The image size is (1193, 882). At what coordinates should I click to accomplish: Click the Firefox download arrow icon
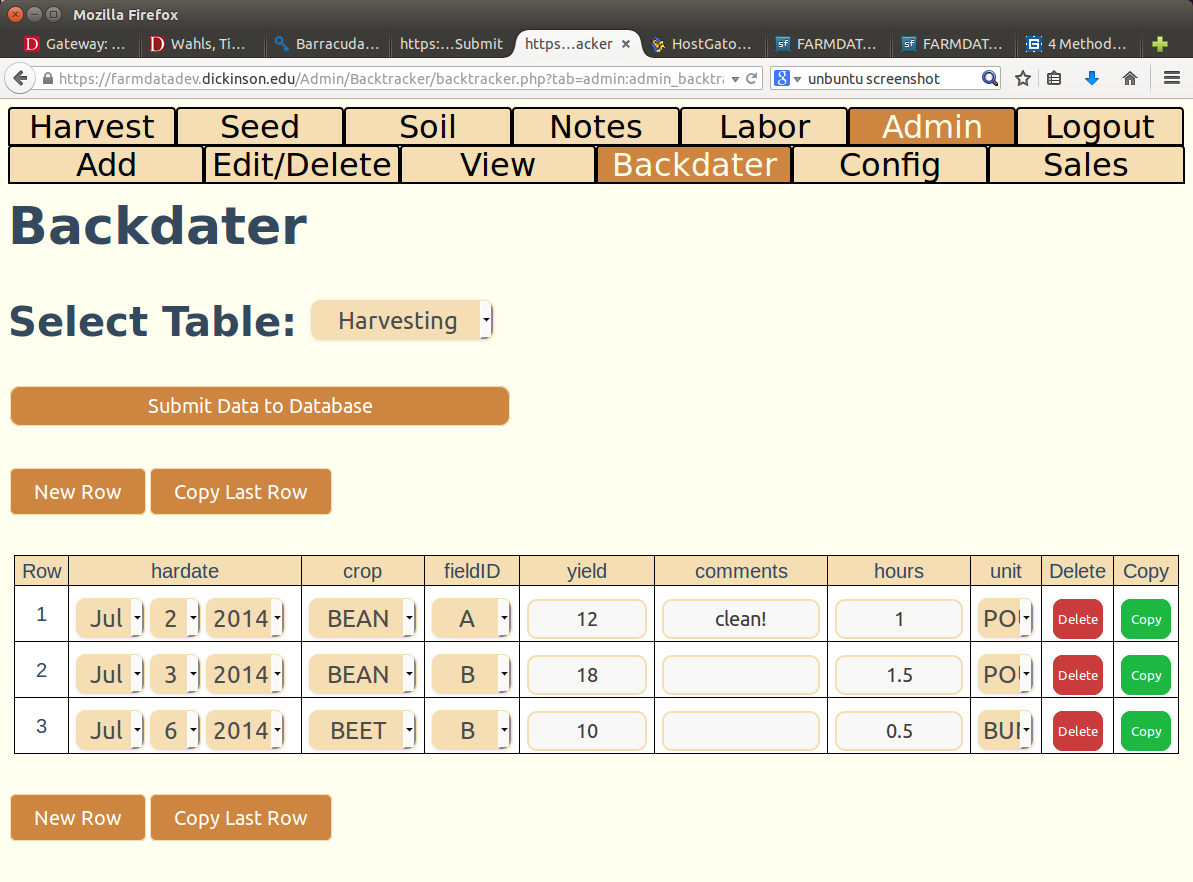[1092, 78]
